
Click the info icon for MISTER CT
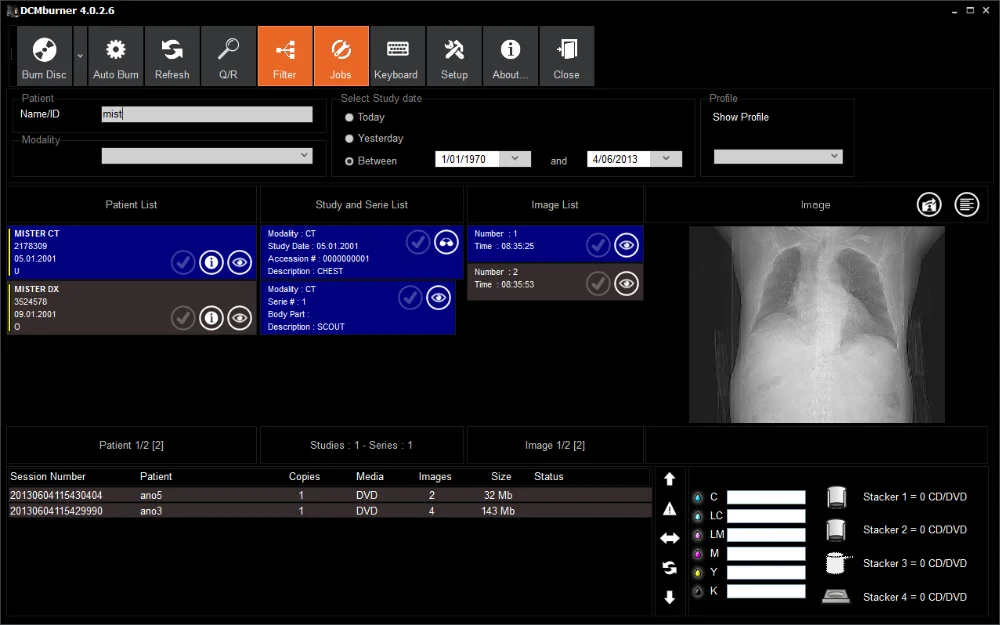pyautogui.click(x=211, y=262)
